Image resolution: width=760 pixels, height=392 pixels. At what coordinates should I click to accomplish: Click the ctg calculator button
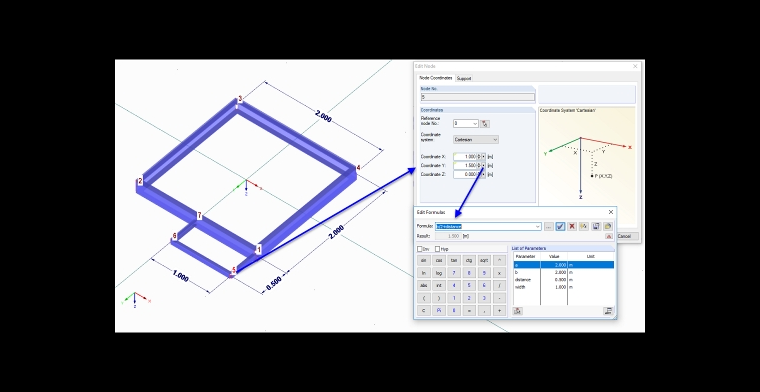click(x=469, y=261)
